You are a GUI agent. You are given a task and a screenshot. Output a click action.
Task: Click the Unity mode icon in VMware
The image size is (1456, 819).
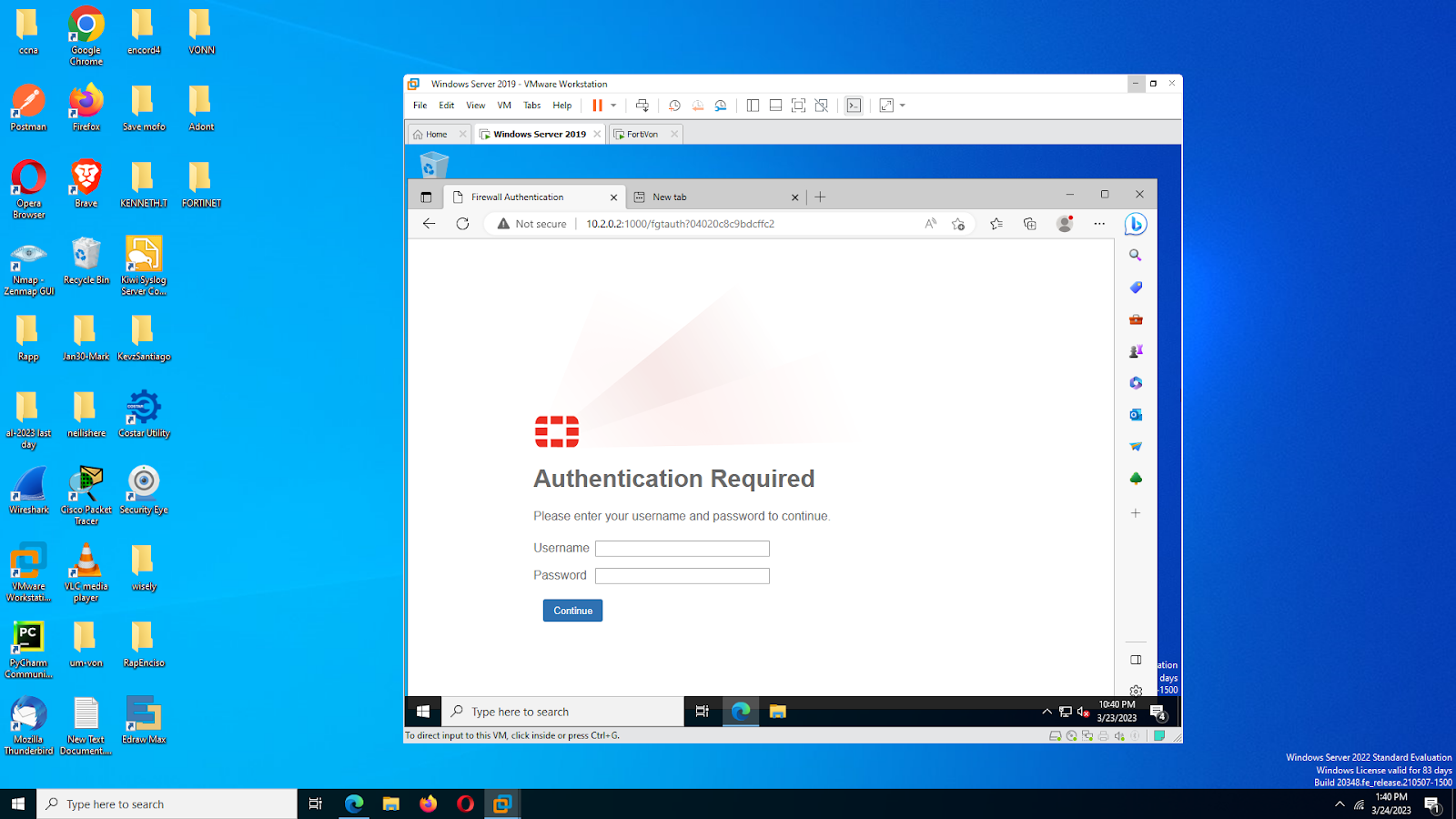click(822, 106)
